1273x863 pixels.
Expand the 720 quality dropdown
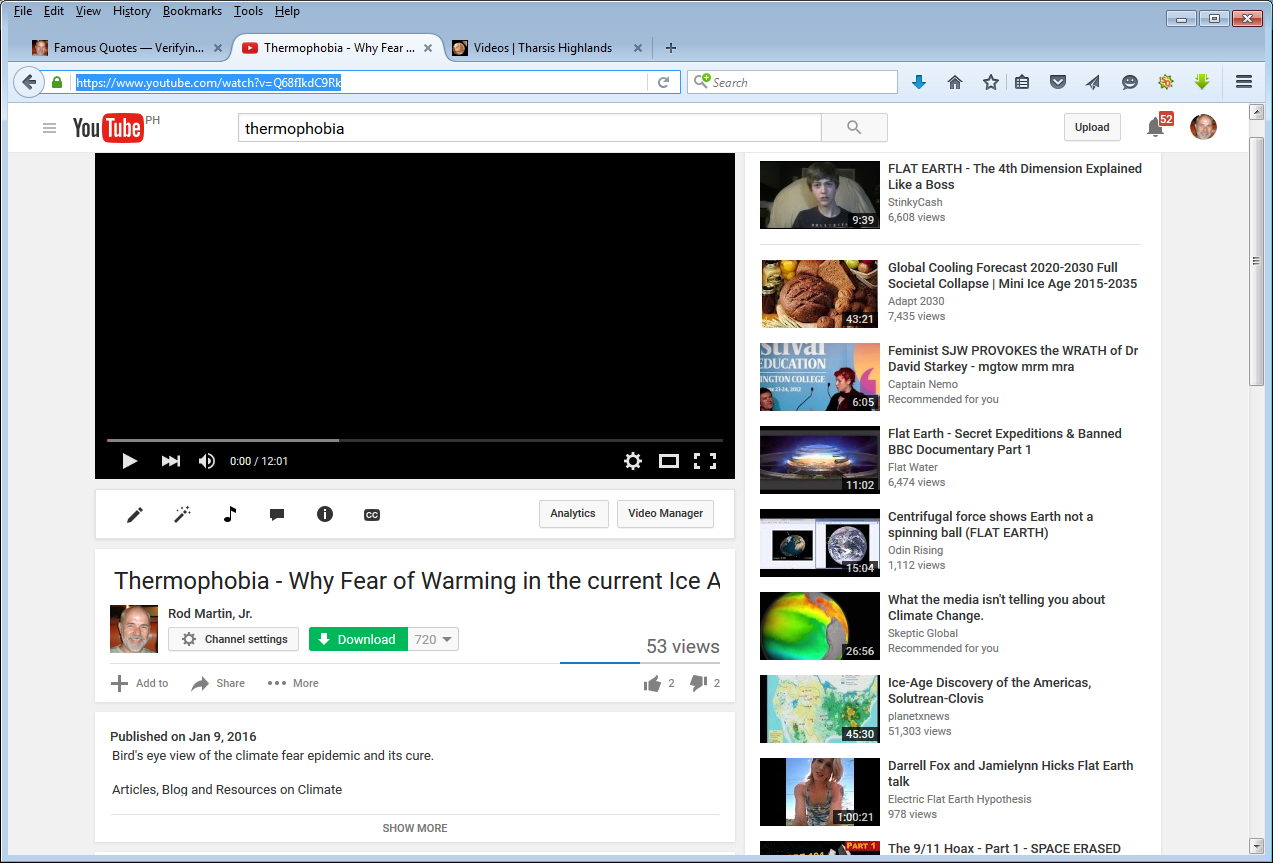click(434, 639)
